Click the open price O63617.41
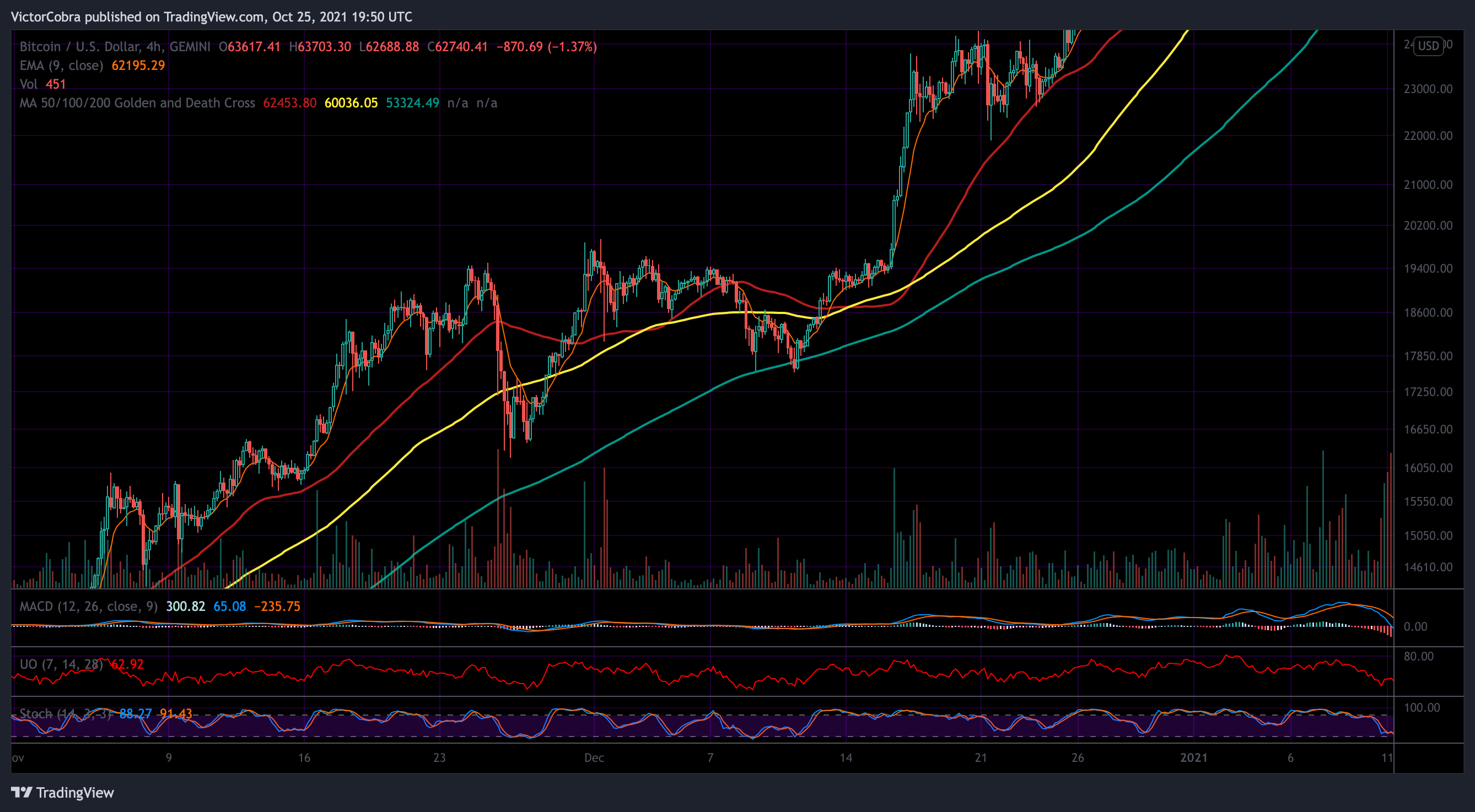 coord(250,46)
